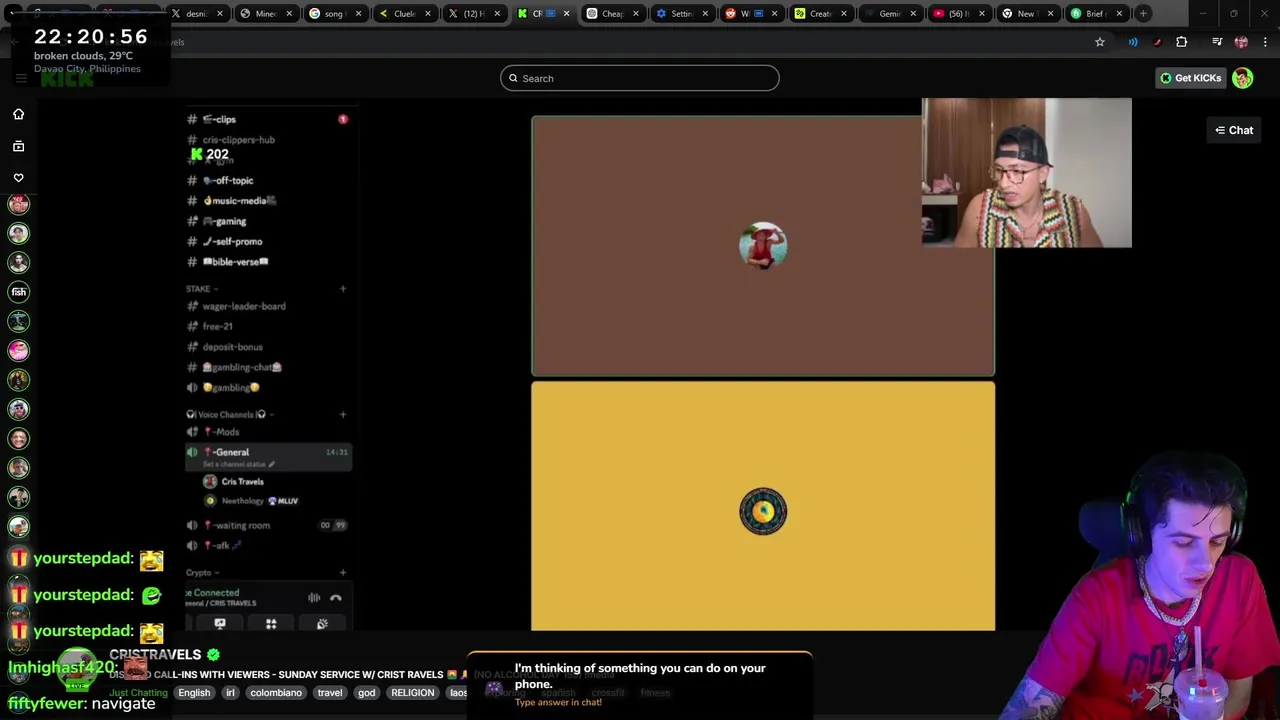1280x720 pixels.
Task: Open the CRISTRAVELS channel name
Action: (x=155, y=654)
